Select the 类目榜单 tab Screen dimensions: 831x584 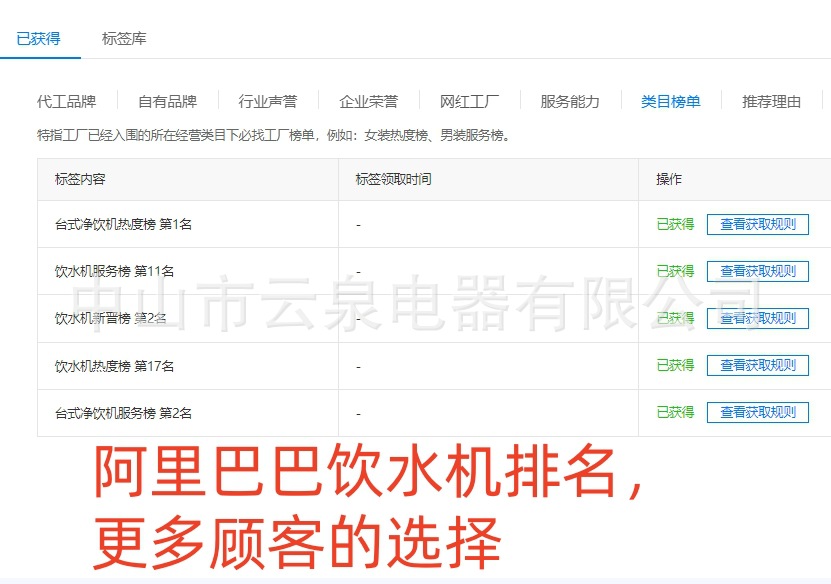click(x=671, y=101)
